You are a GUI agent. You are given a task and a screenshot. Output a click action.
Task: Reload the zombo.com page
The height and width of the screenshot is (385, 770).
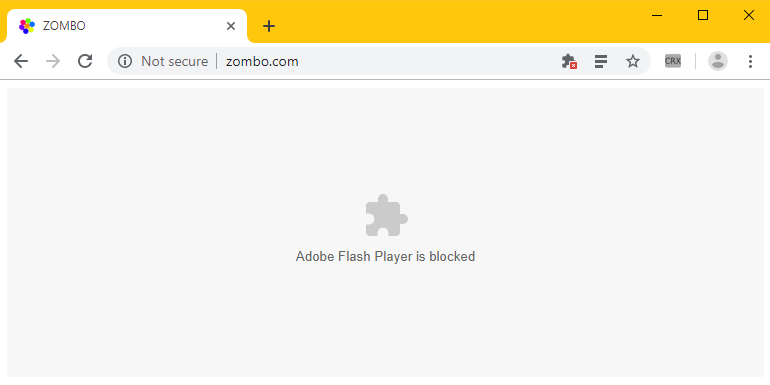pyautogui.click(x=85, y=61)
